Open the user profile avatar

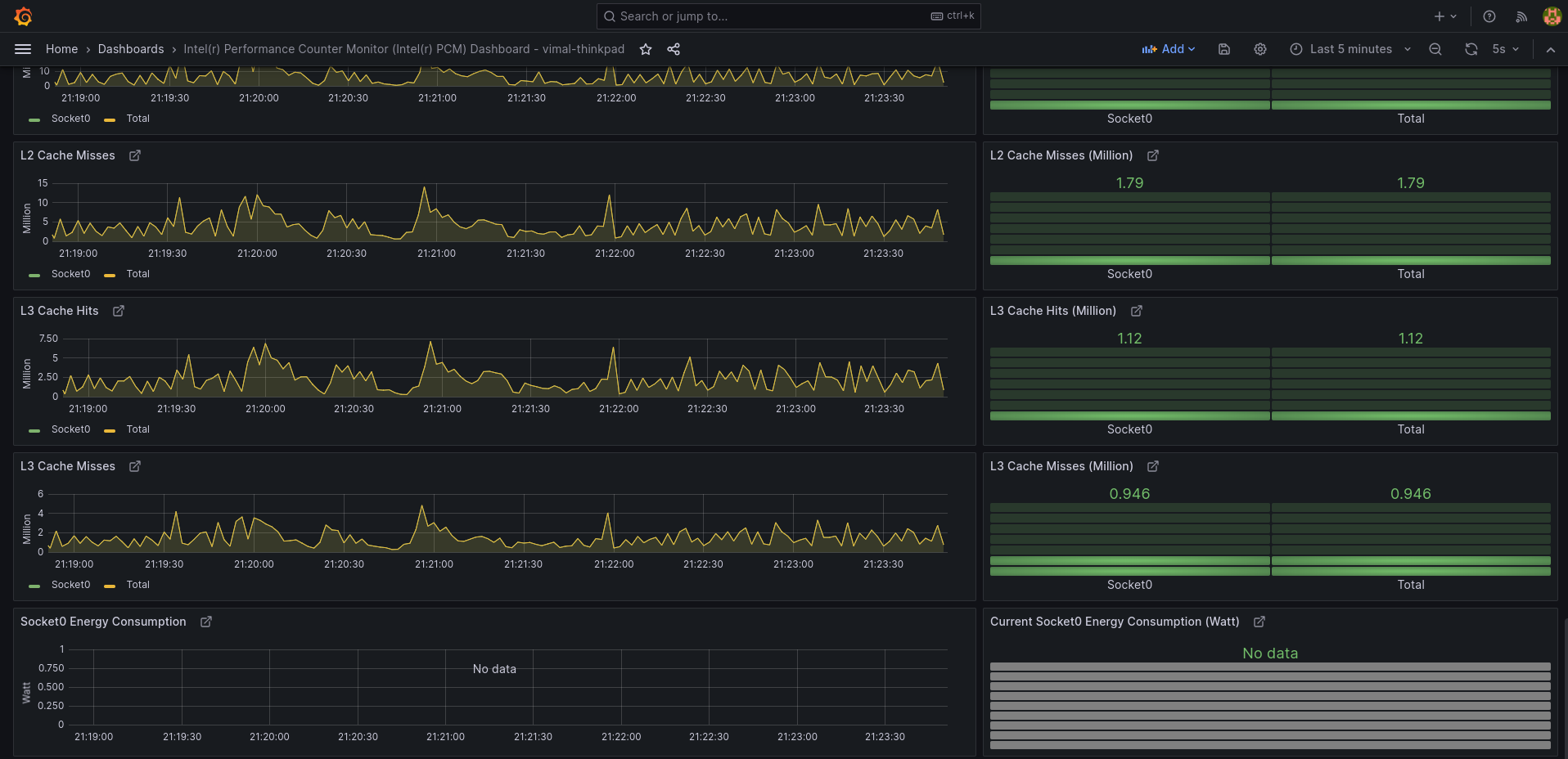pyautogui.click(x=1552, y=16)
